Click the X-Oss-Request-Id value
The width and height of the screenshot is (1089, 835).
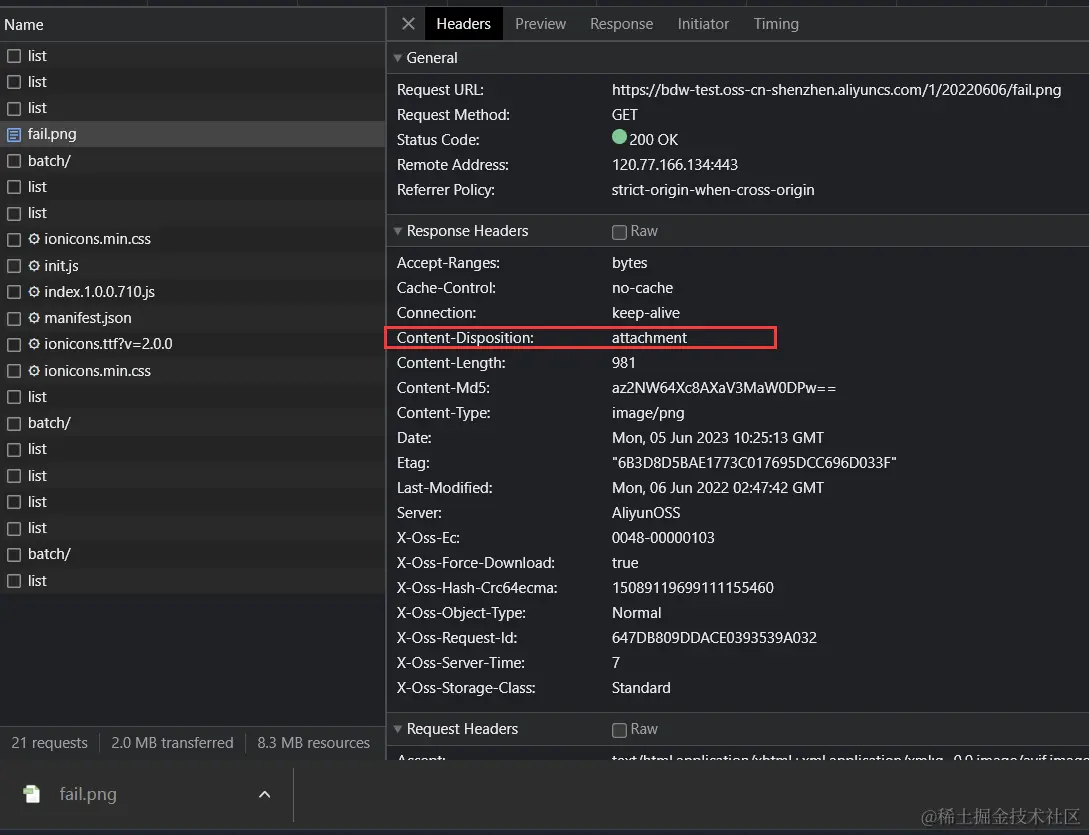[714, 638]
